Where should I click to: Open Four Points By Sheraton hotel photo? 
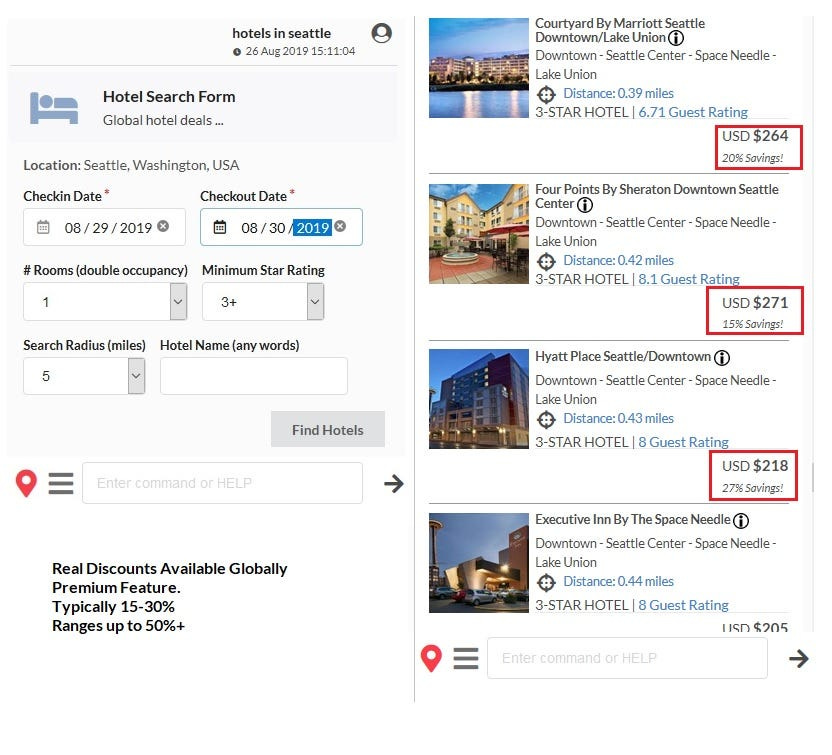pyautogui.click(x=479, y=234)
